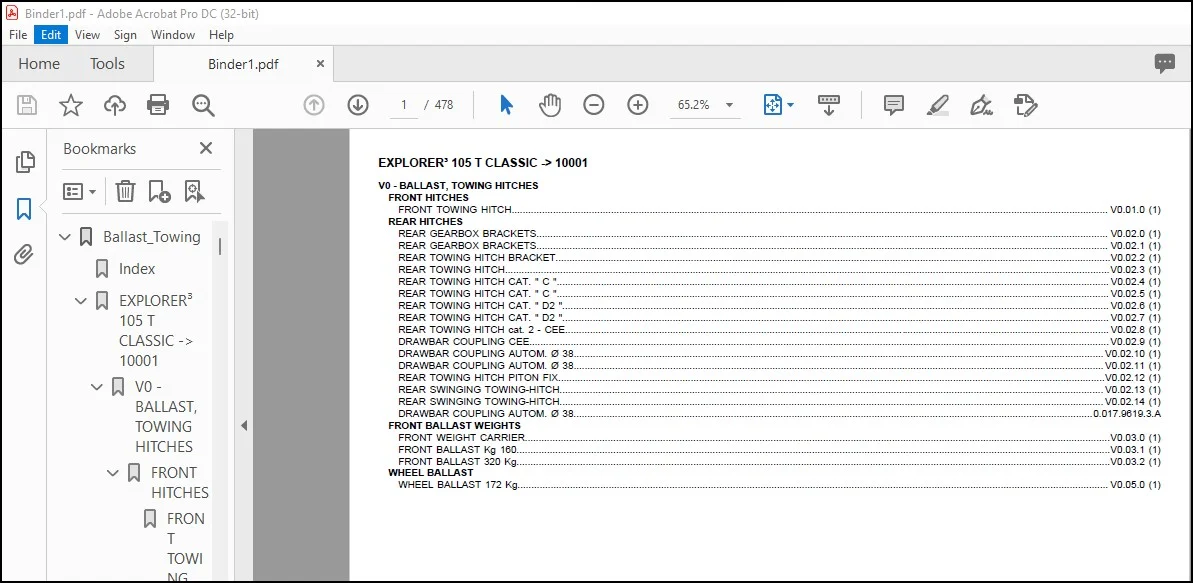1193x583 pixels.
Task: Click find current bookmark icon
Action: coord(194,191)
